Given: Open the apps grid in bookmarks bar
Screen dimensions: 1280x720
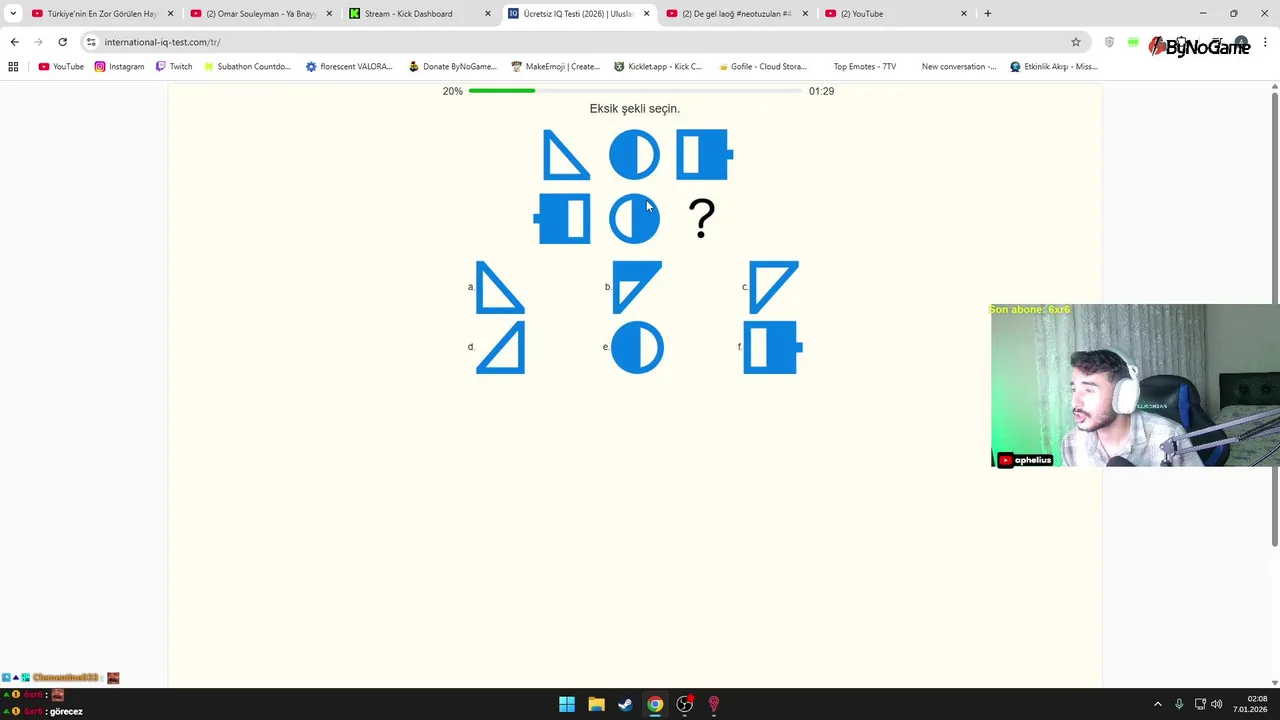Looking at the screenshot, I should click(x=13, y=66).
